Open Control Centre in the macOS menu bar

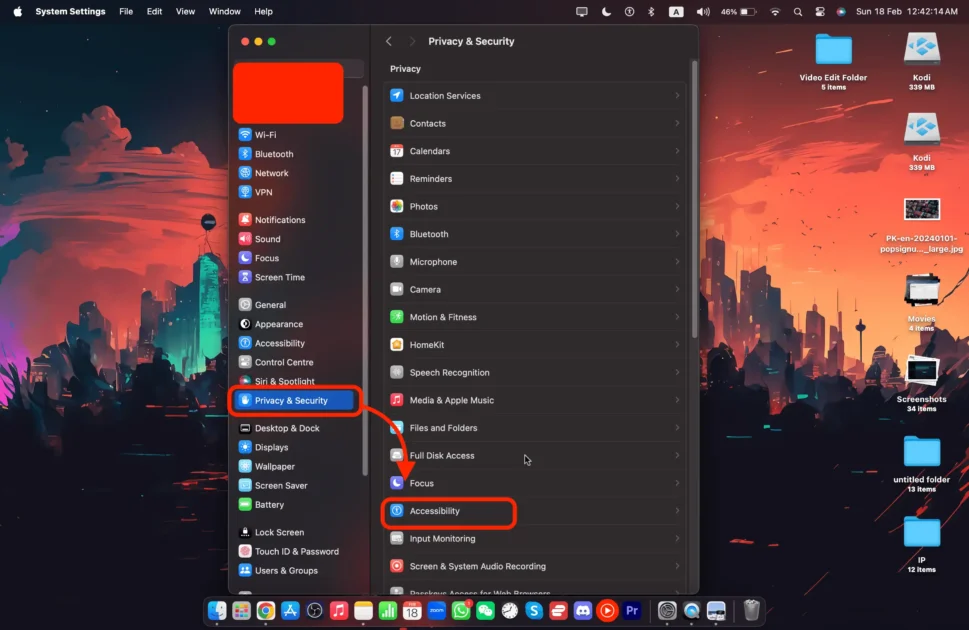820,12
